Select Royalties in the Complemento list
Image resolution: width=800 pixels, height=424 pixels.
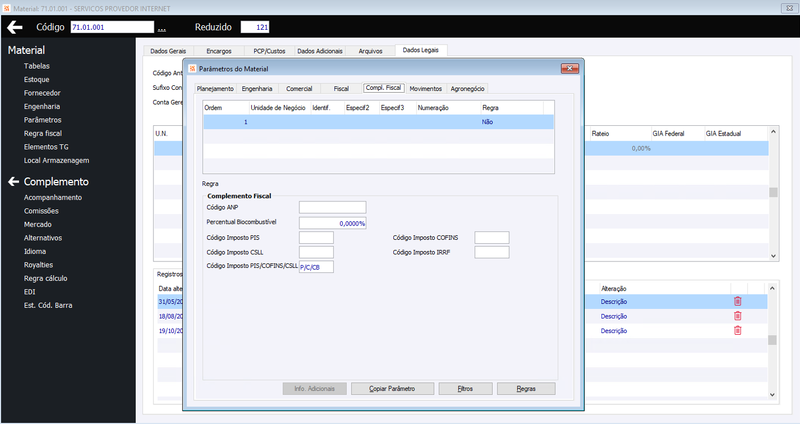tap(38, 265)
